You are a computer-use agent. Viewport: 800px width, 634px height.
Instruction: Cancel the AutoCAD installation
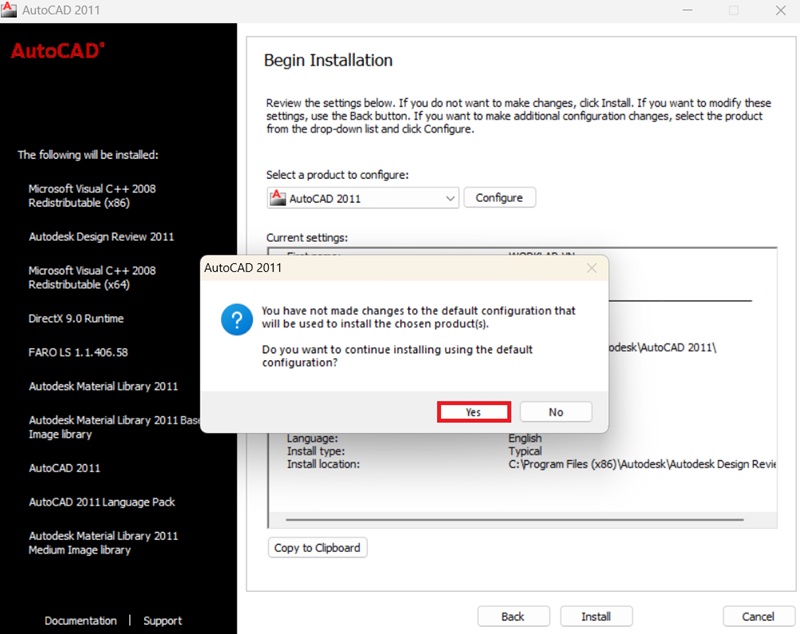(x=758, y=616)
